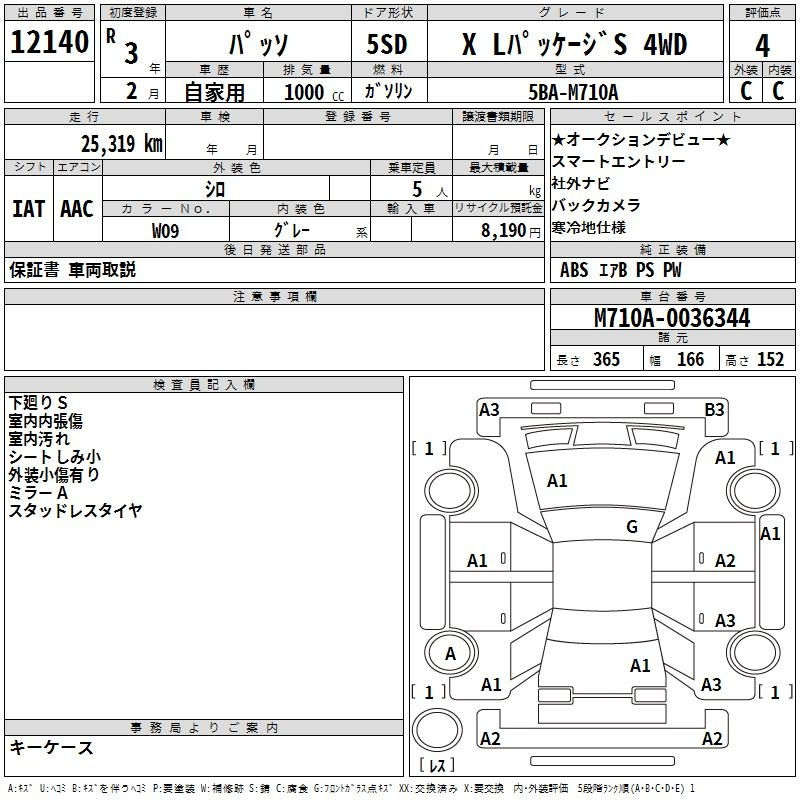Click the B3 mark on the car diagram

(714, 409)
